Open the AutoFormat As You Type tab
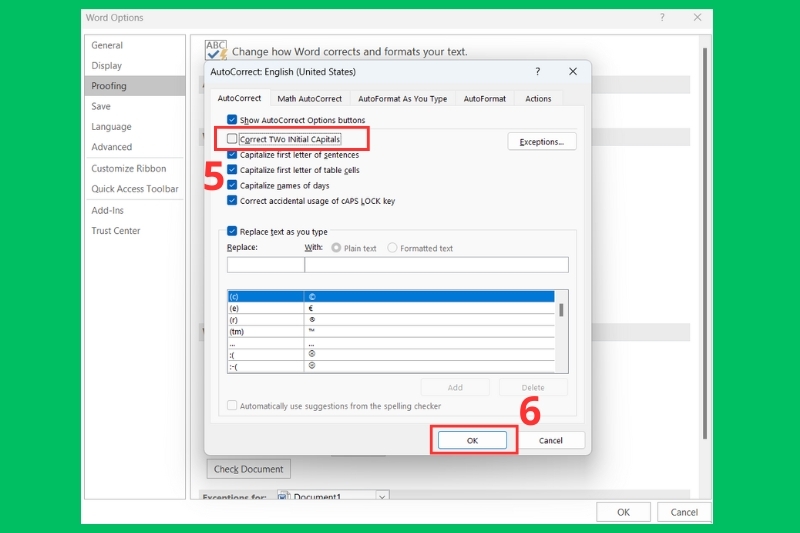This screenshot has height=533, width=800. tap(403, 98)
